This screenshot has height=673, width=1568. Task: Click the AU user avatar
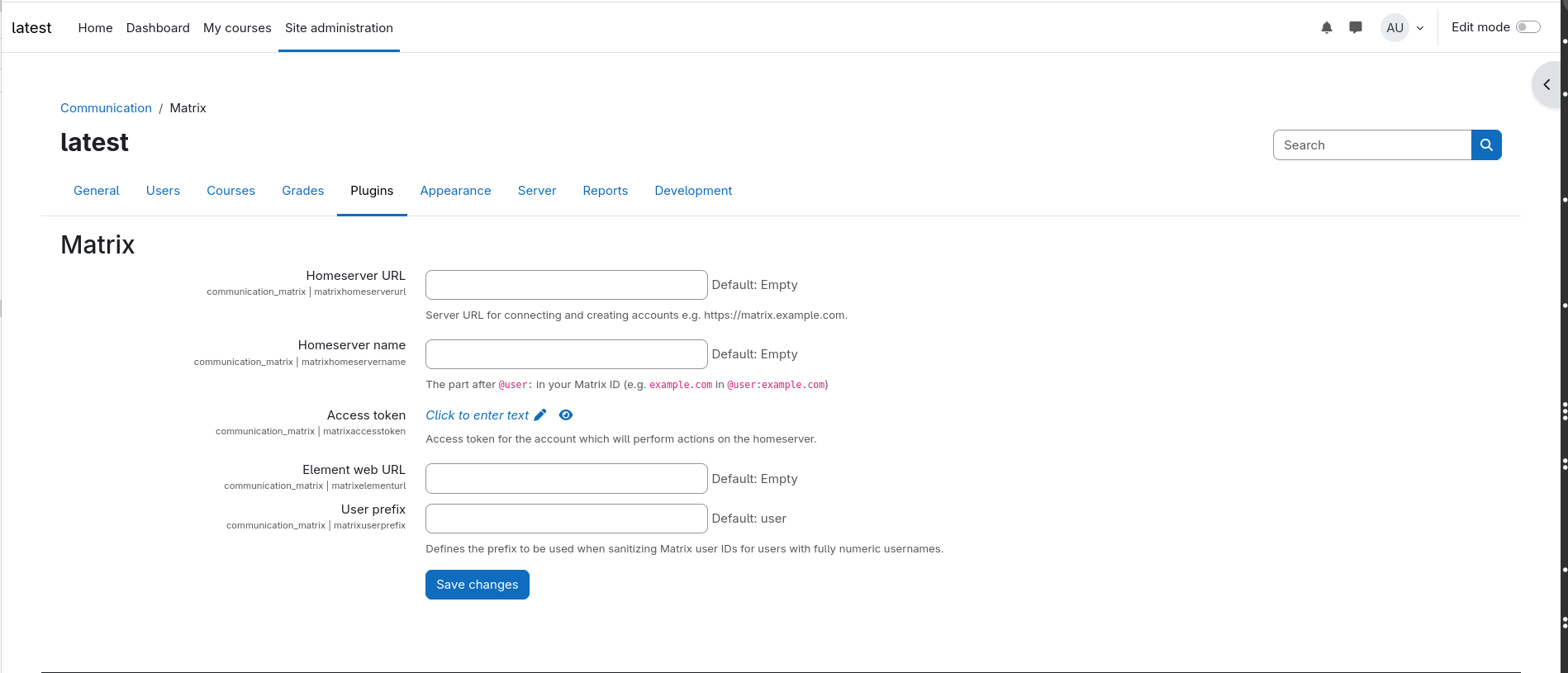1395,27
